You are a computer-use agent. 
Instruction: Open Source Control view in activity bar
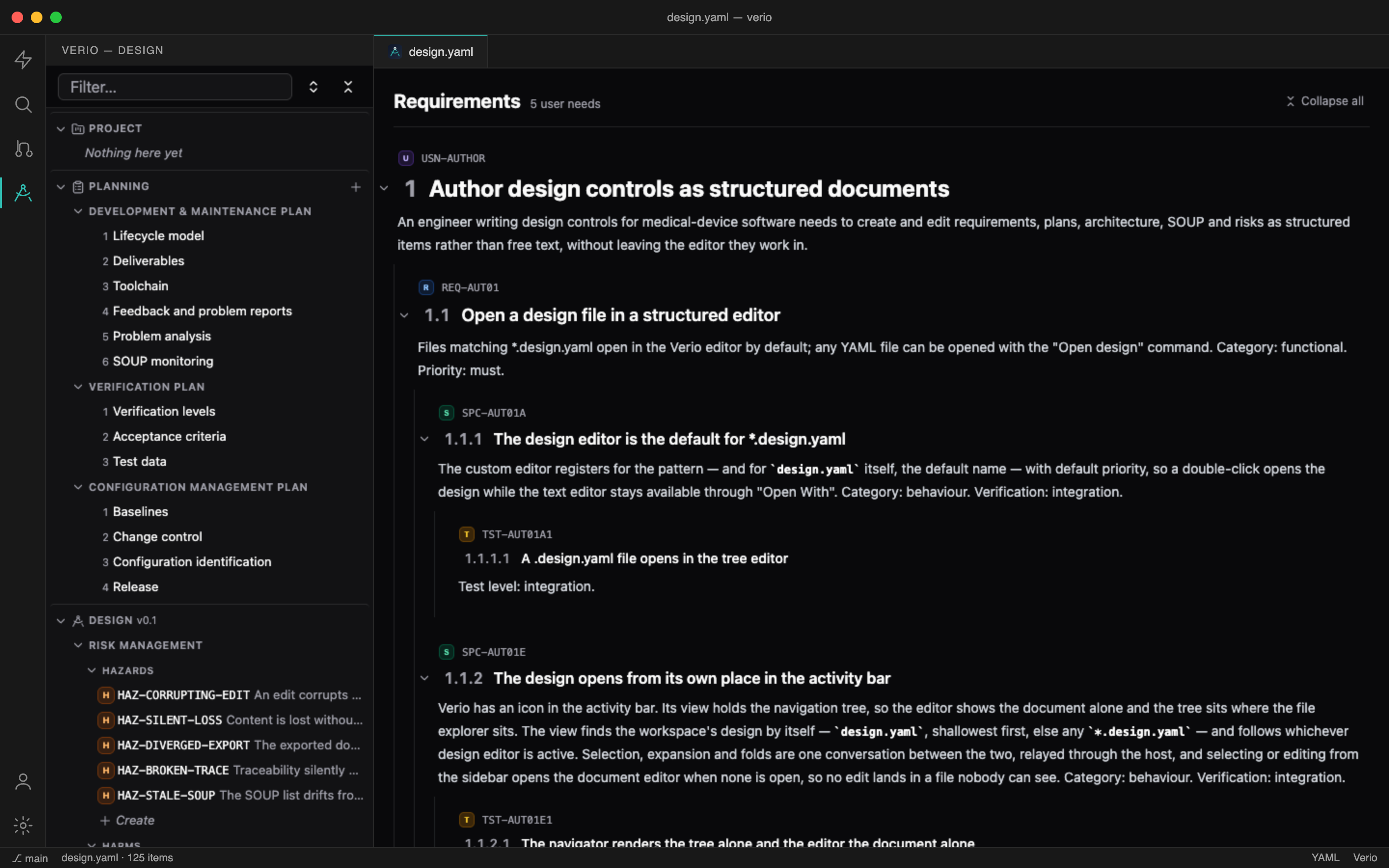(23, 149)
